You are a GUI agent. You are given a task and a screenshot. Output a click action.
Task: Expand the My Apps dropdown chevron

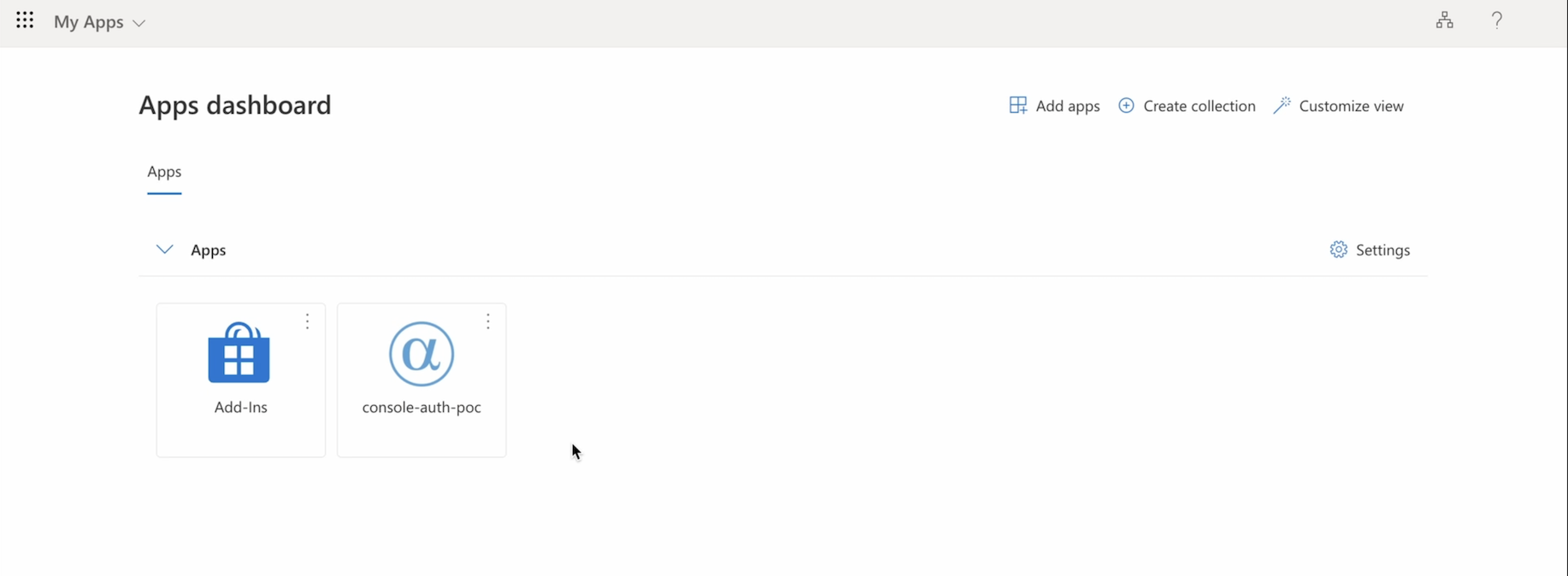click(139, 23)
